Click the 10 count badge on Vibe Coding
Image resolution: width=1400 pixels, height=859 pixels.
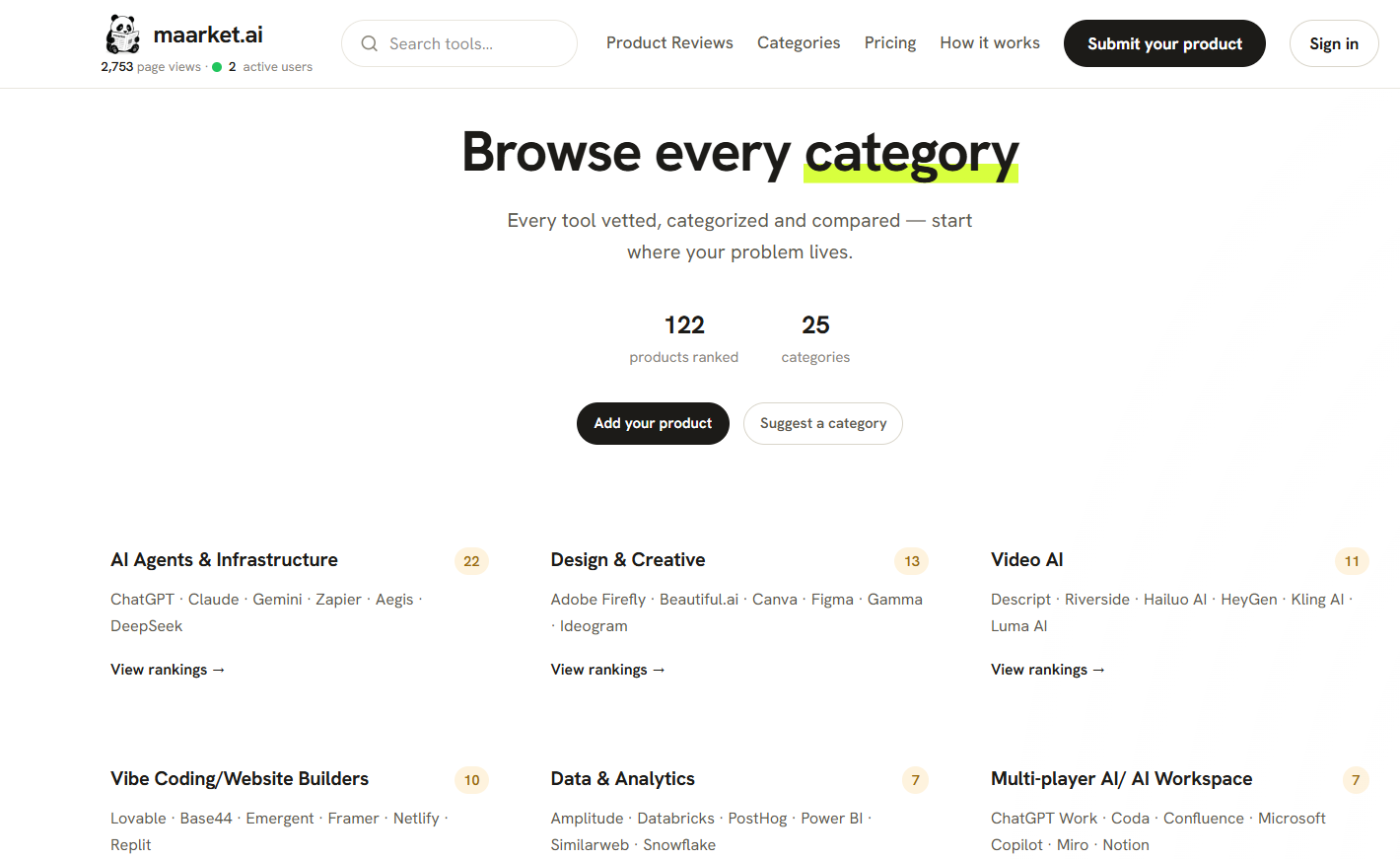[471, 780]
